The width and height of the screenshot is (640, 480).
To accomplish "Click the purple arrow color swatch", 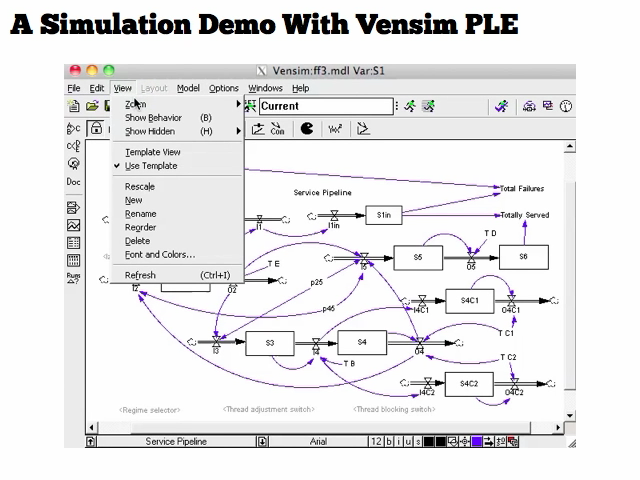I will (x=476, y=442).
